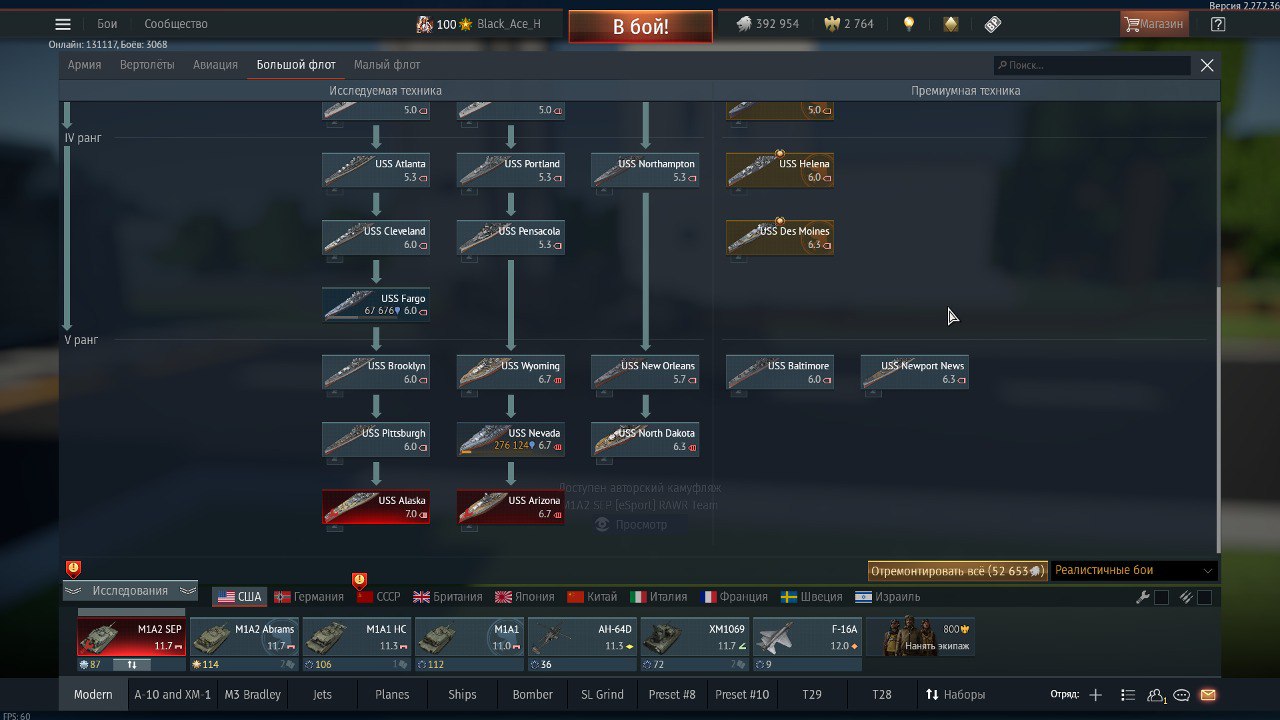Image resolution: width=1280 pixels, height=720 pixels.
Task: Select USS Nevada ship card
Action: (x=511, y=439)
